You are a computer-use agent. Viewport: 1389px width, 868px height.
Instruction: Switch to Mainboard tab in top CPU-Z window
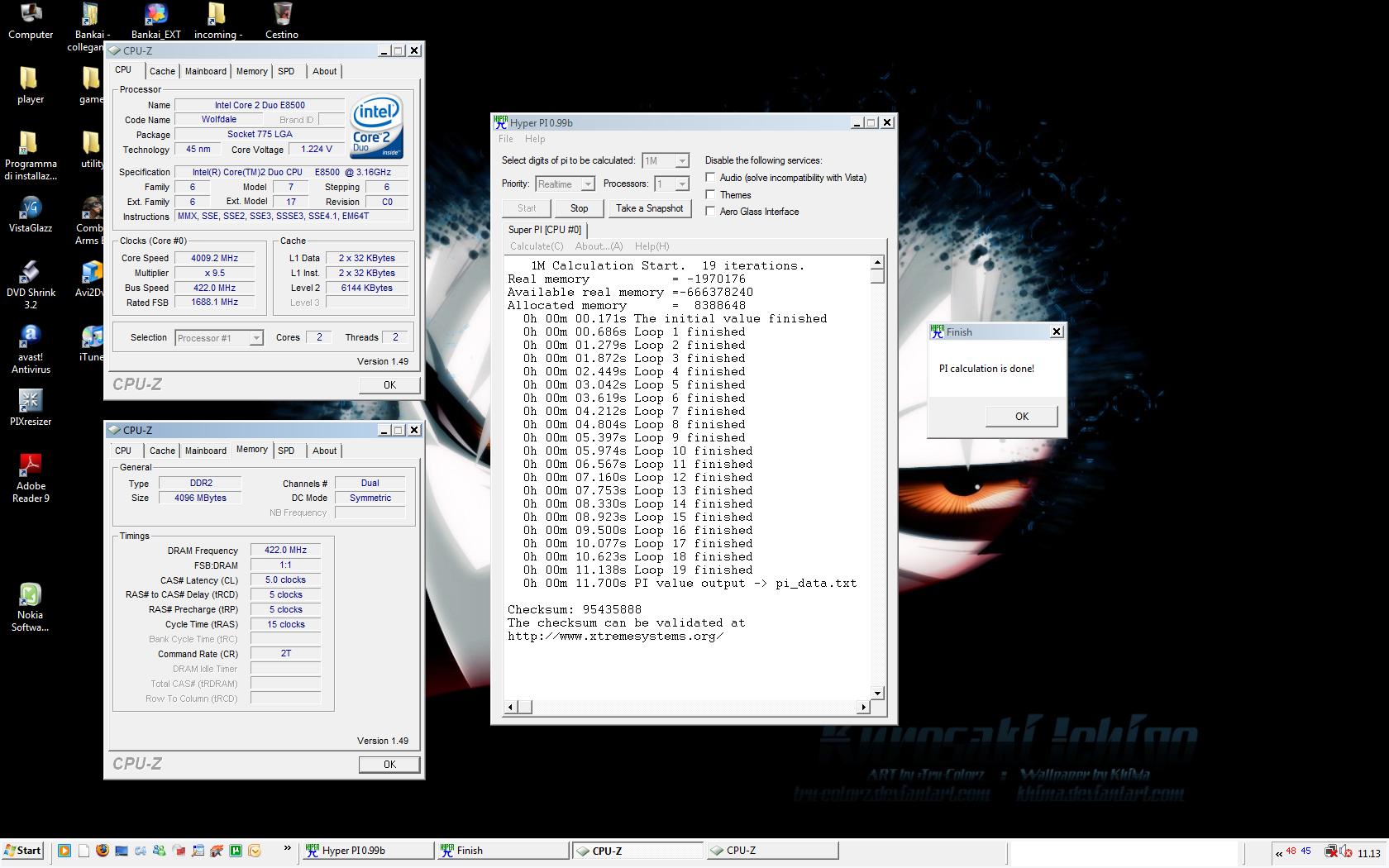coord(206,72)
